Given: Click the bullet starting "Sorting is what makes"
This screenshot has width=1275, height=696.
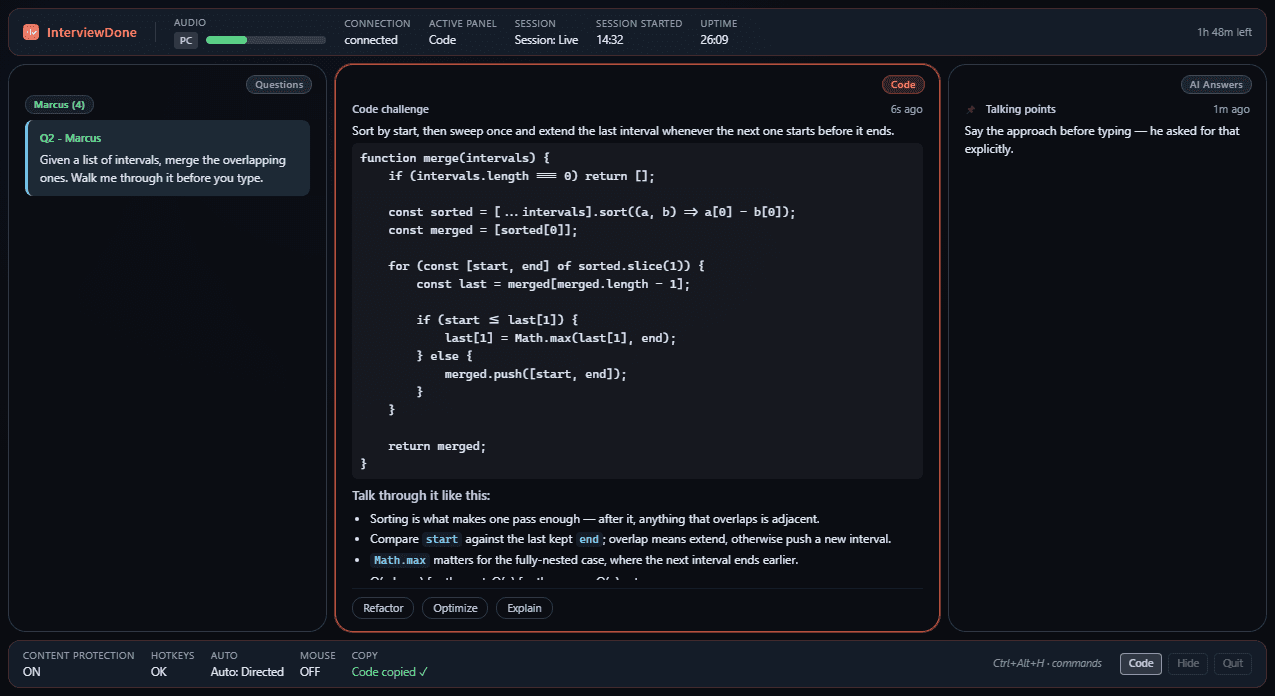Looking at the screenshot, I should (x=595, y=519).
